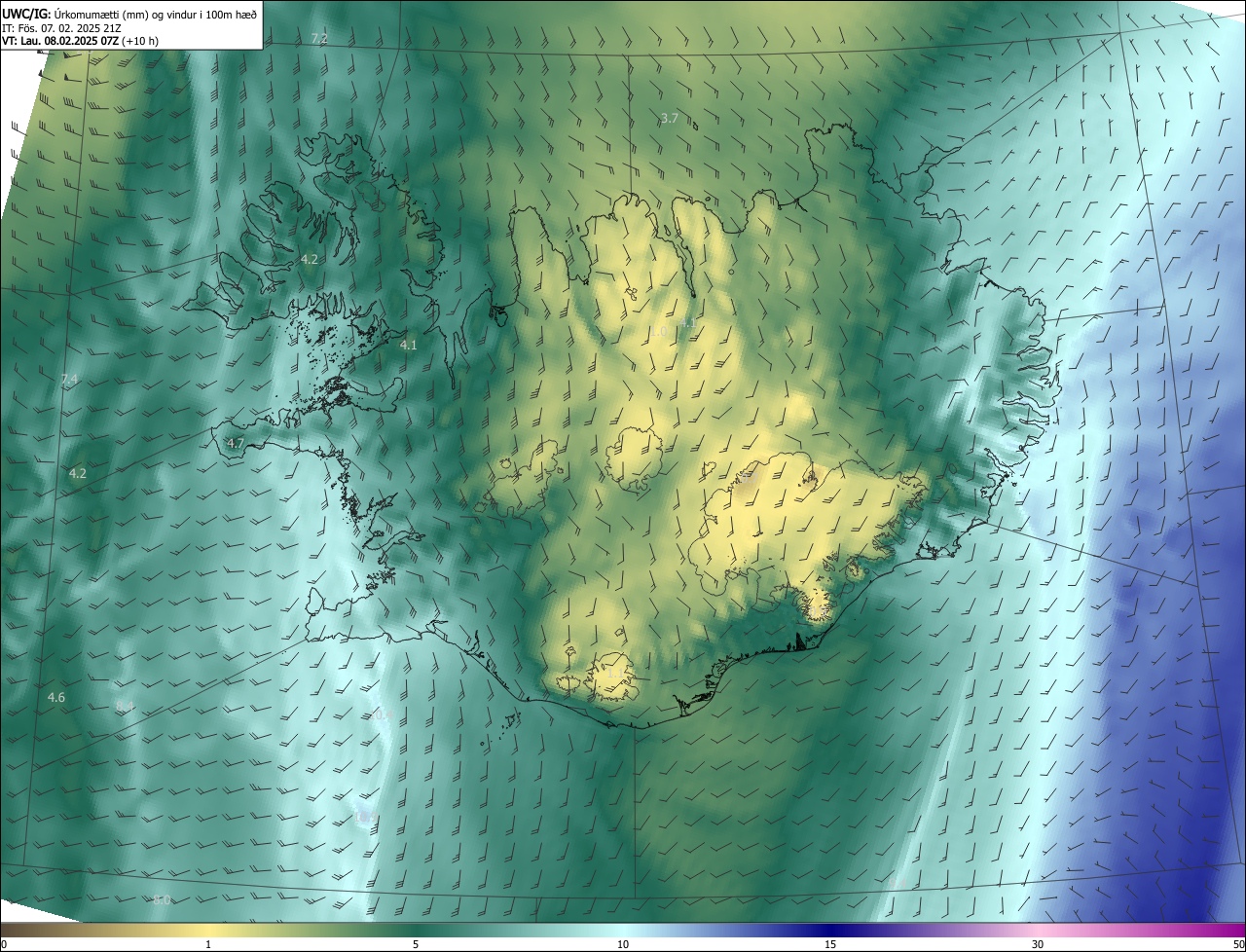This screenshot has width=1246, height=952.
Task: Click the "VT: Lau. 08.02.2025 07Z (+10 h)" line
Action: tap(81, 42)
